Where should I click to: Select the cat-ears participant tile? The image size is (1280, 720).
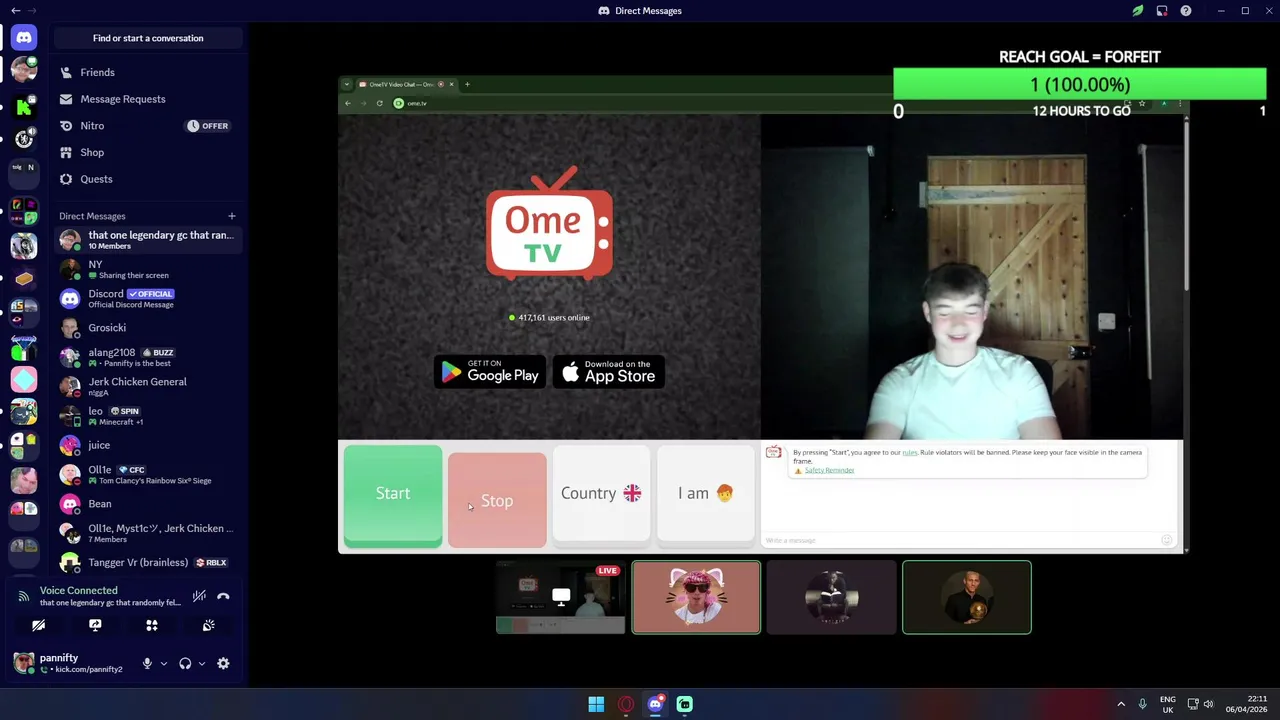(x=696, y=597)
